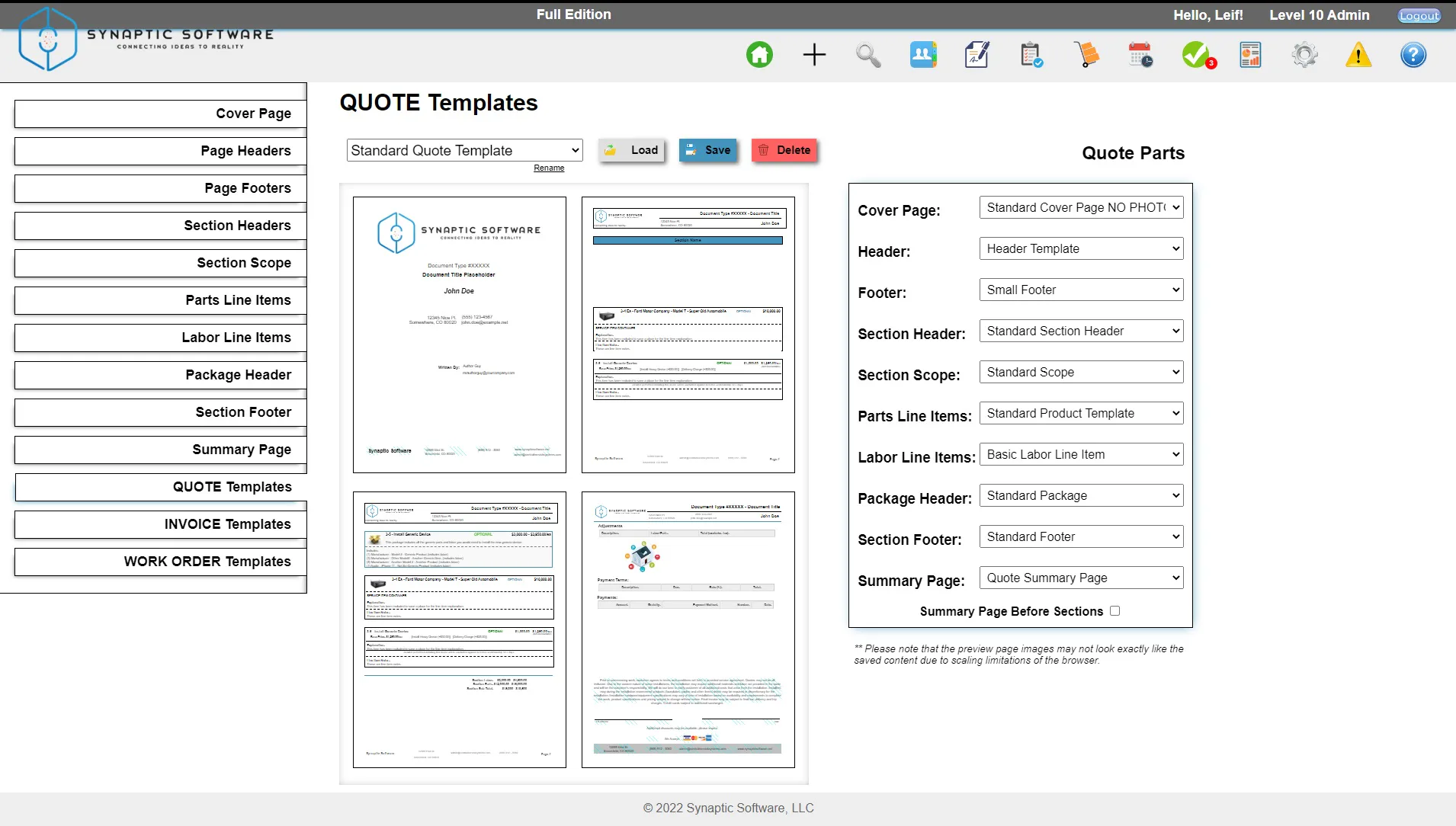
Task: Click the Load button
Action: tap(631, 150)
